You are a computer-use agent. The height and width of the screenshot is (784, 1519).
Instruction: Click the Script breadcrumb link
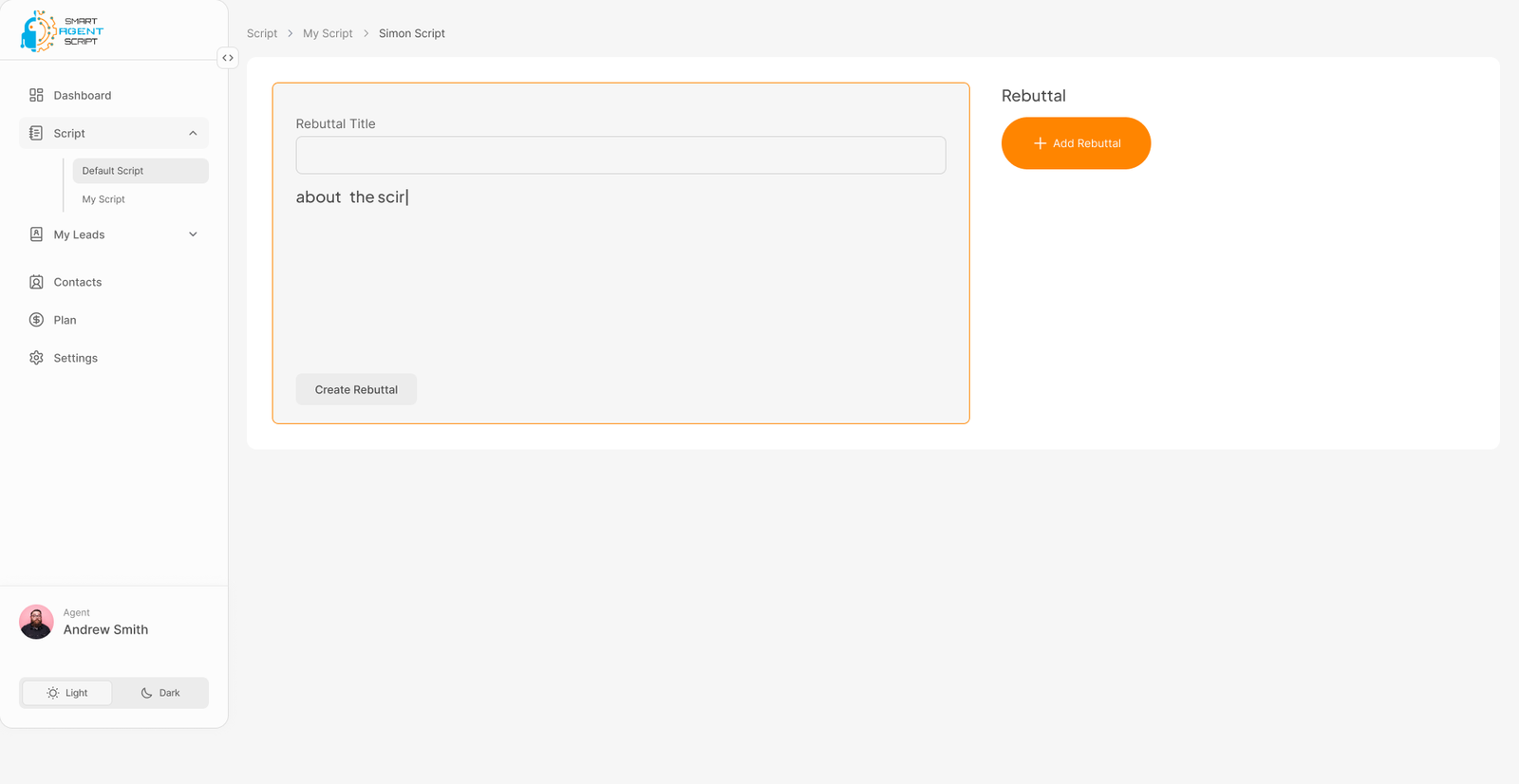262,33
